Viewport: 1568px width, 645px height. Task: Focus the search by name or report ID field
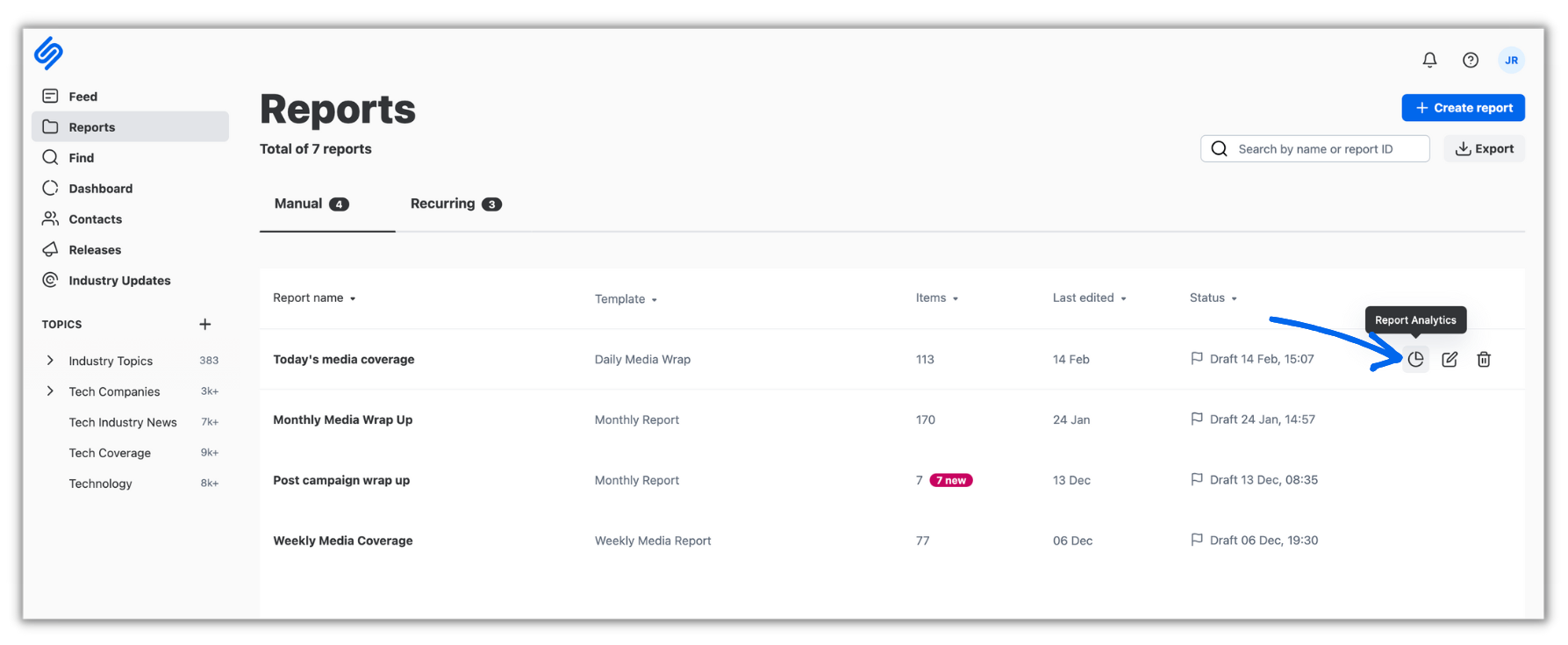1314,148
